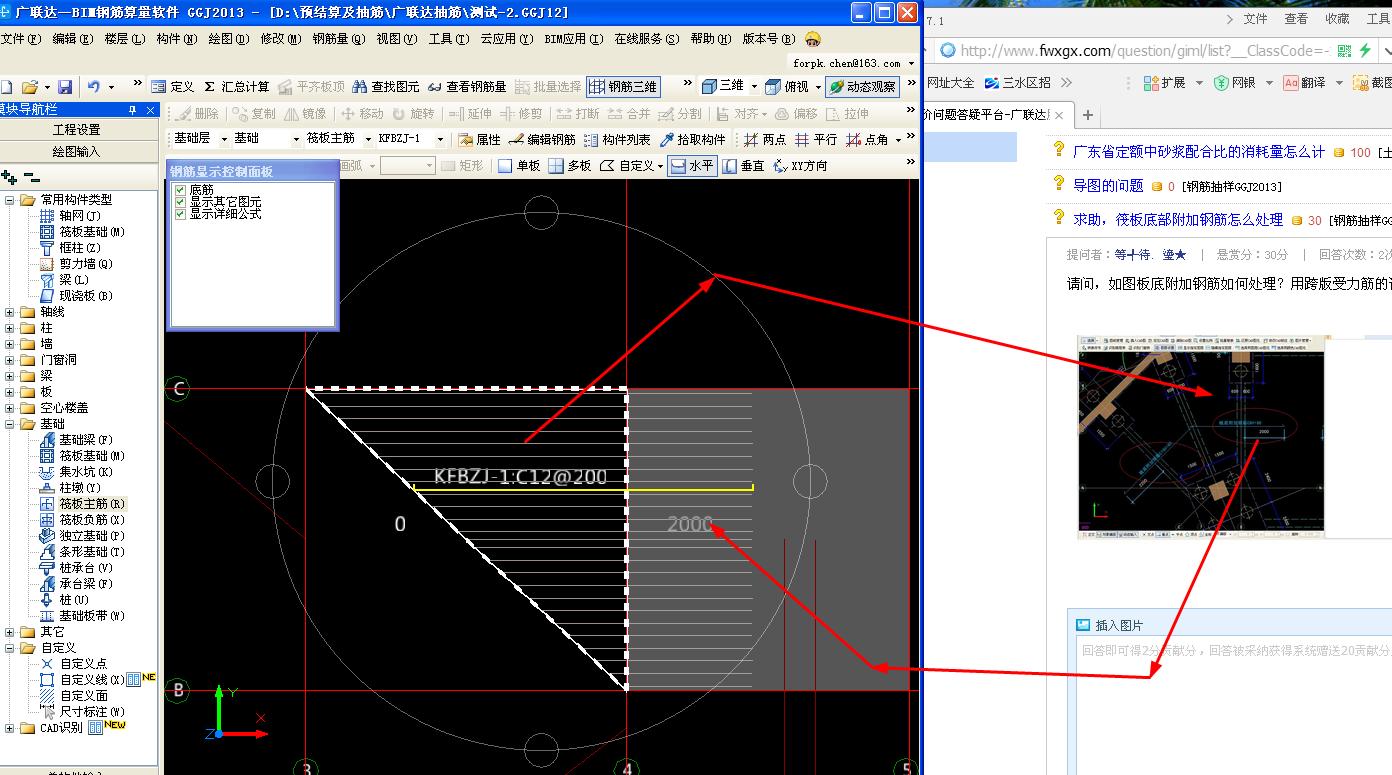Select 单板 single slab mode
The height and width of the screenshot is (775, 1392).
519,166
